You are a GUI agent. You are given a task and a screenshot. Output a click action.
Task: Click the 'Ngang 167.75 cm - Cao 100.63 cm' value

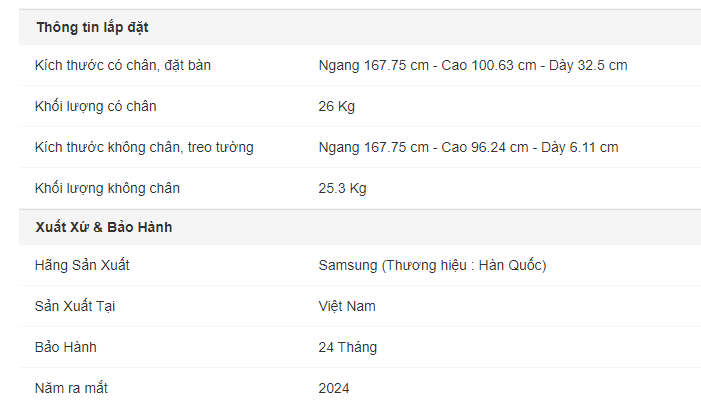coord(427,65)
